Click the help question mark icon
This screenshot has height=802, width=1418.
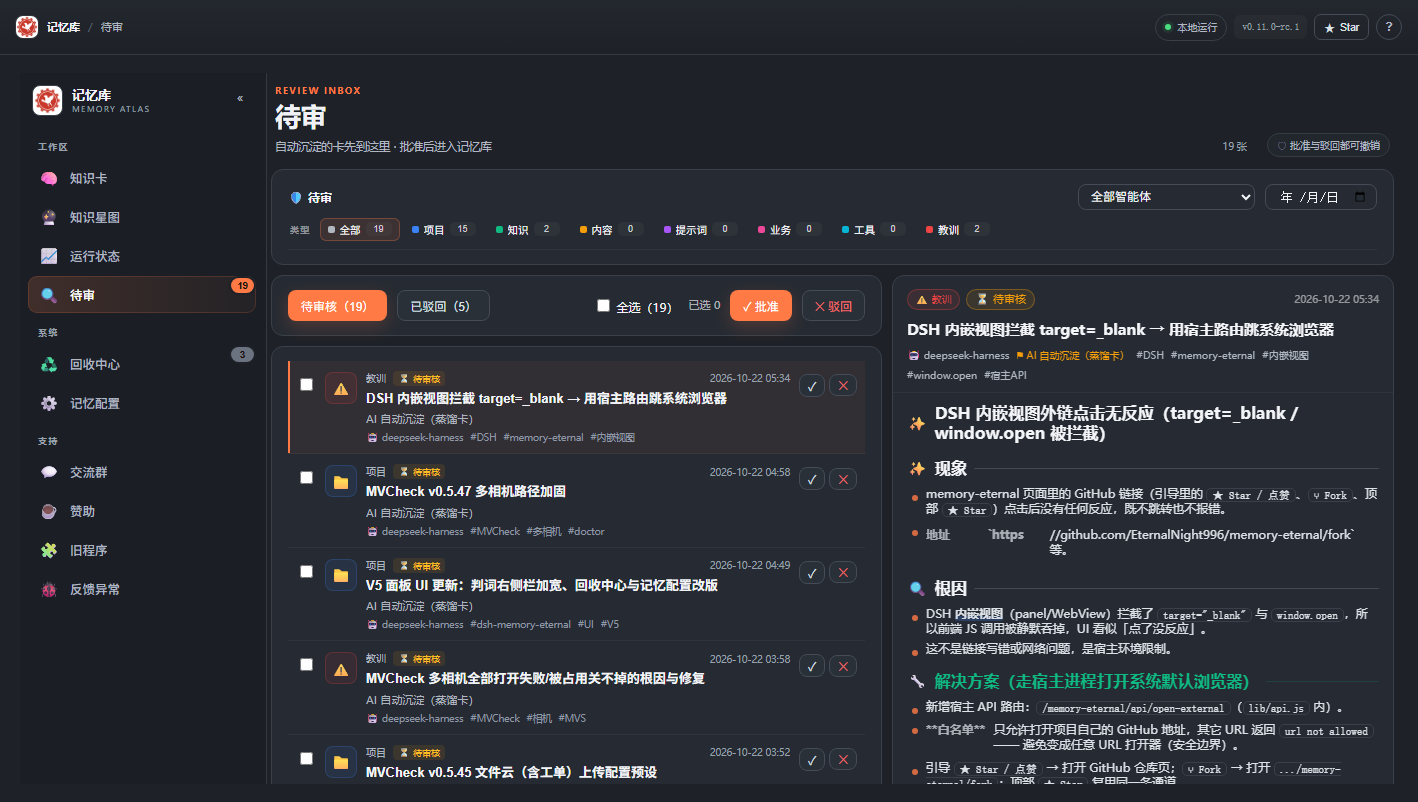click(1388, 27)
